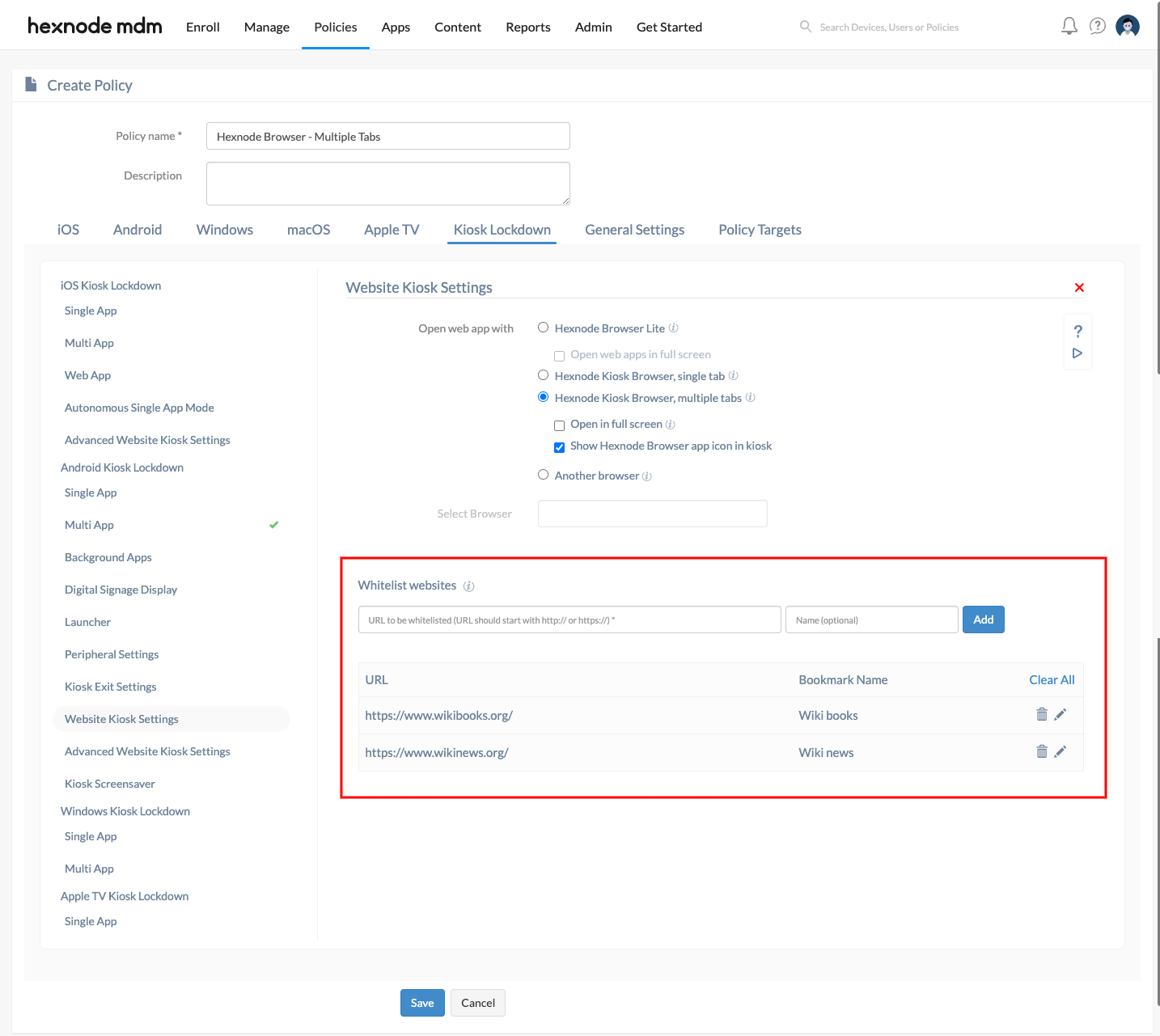Open Background Apps in sidebar
Screen dimensions: 1160x1036
coord(108,557)
